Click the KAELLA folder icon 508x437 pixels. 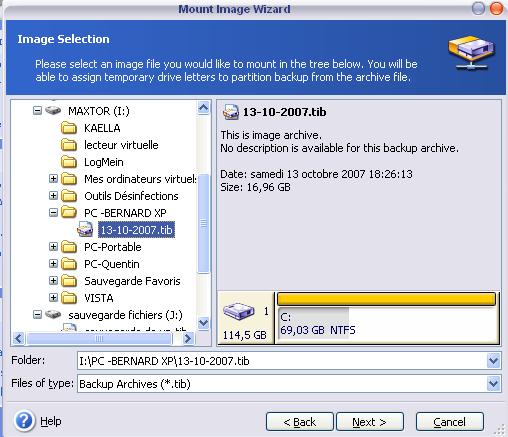[x=69, y=128]
